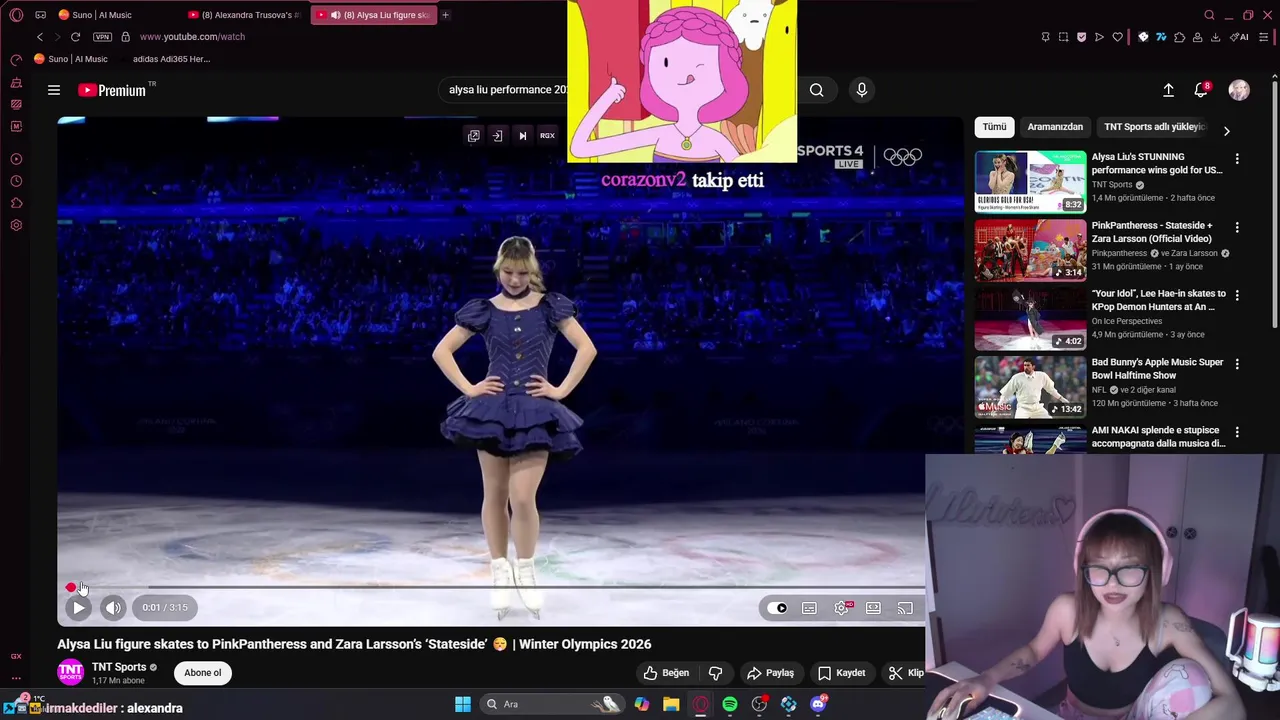The height and width of the screenshot is (720, 1280).
Task: Share video via Paylaş button
Action: point(770,673)
